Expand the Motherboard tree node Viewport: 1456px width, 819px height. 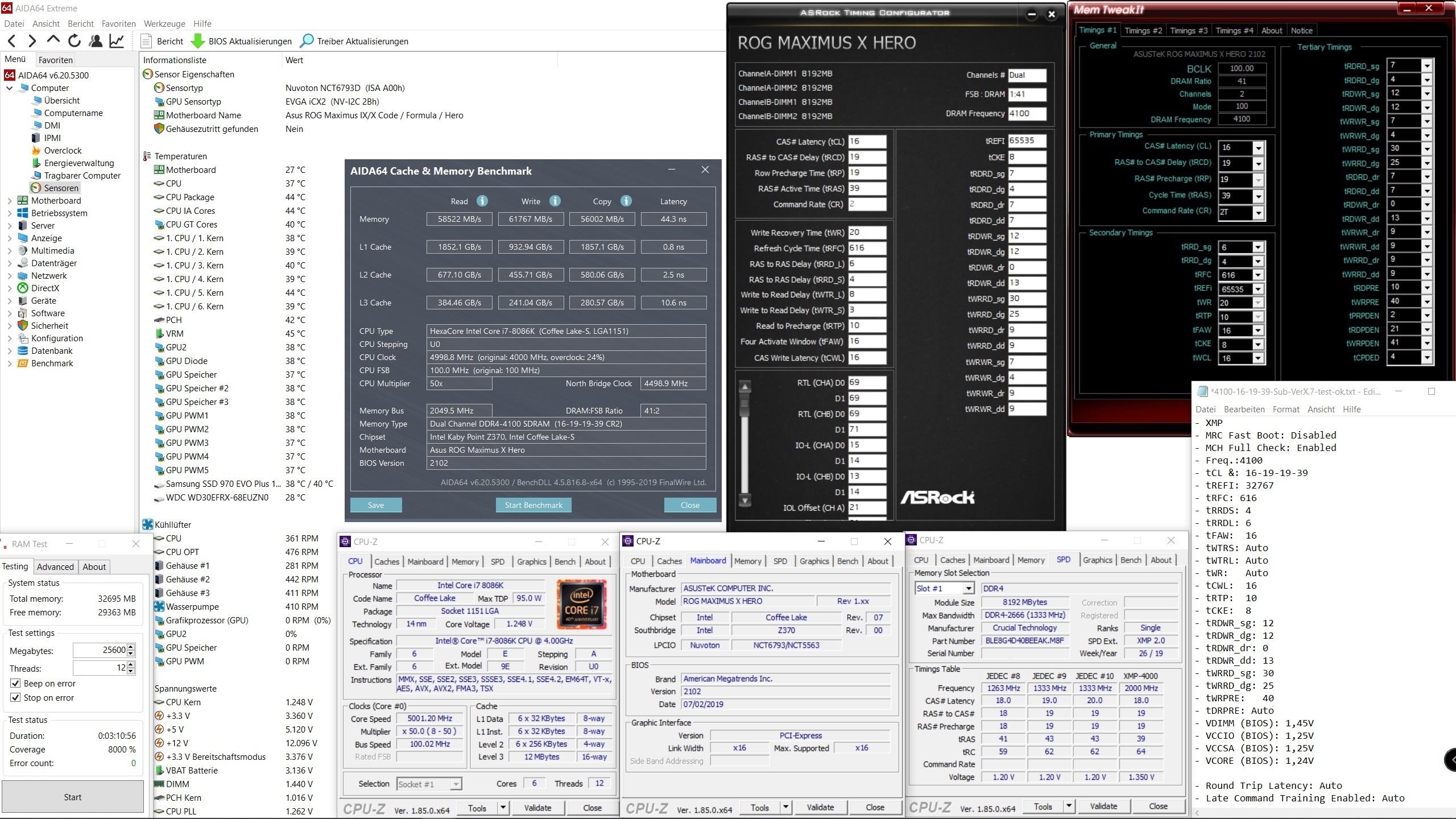point(9,201)
